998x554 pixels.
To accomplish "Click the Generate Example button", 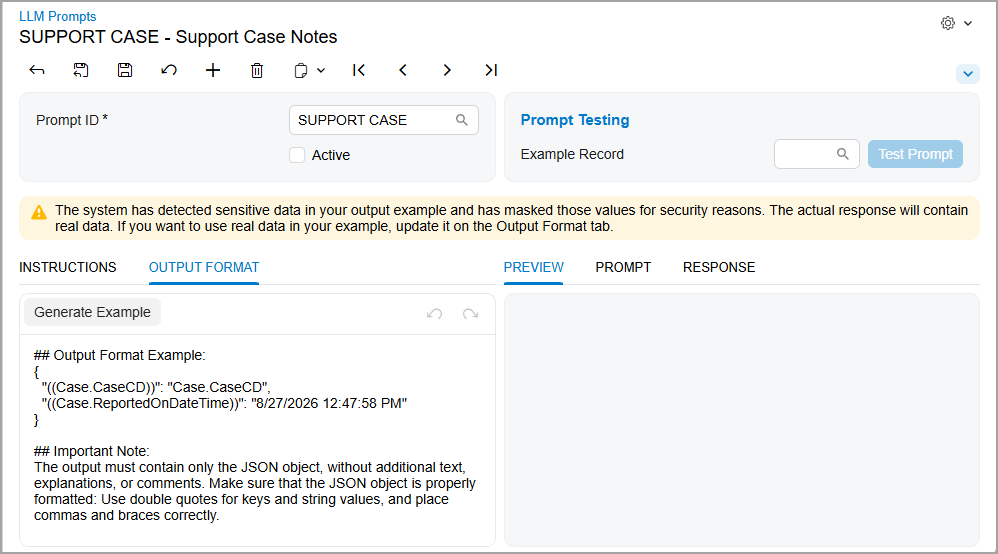I will click(92, 312).
